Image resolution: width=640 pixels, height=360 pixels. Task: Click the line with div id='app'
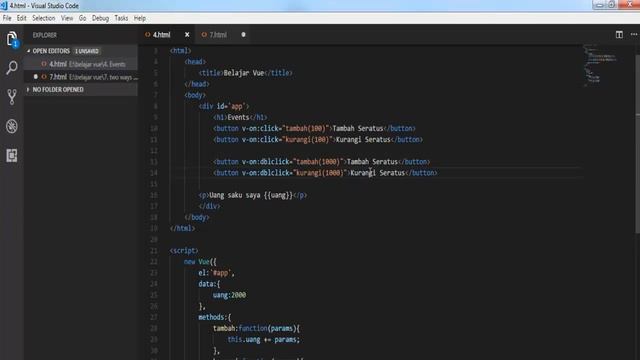[224, 106]
